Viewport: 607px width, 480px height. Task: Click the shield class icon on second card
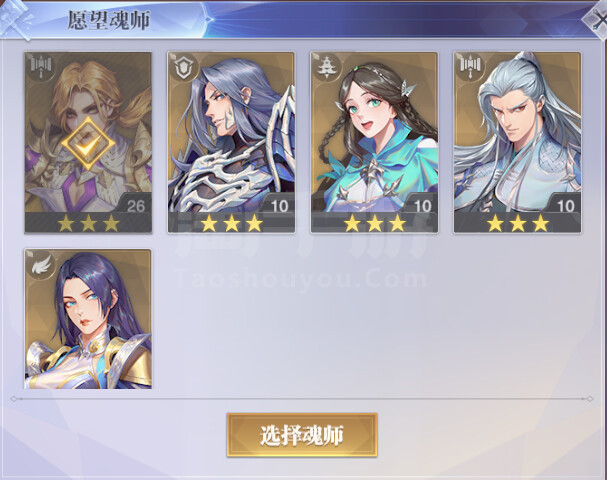184,68
